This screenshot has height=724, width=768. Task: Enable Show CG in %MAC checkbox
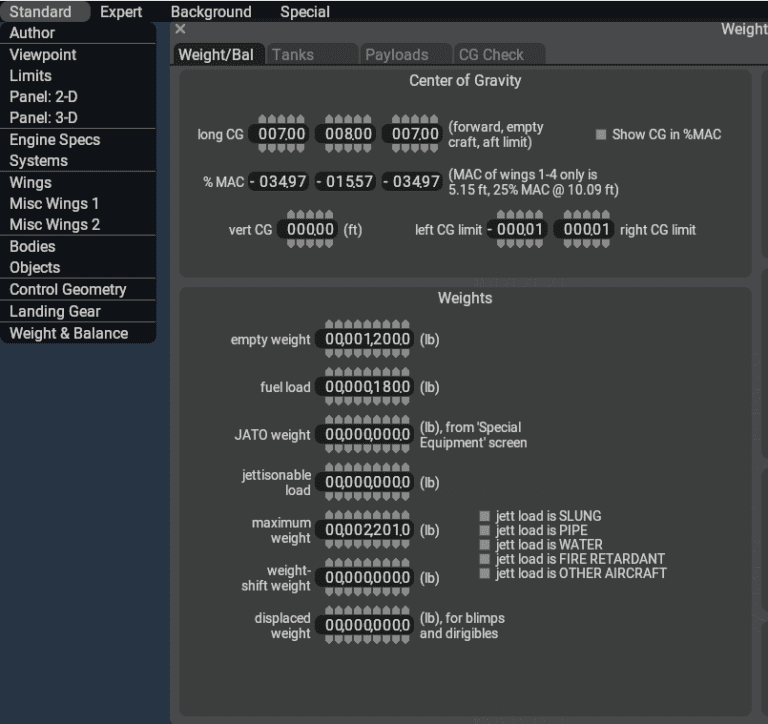(602, 135)
